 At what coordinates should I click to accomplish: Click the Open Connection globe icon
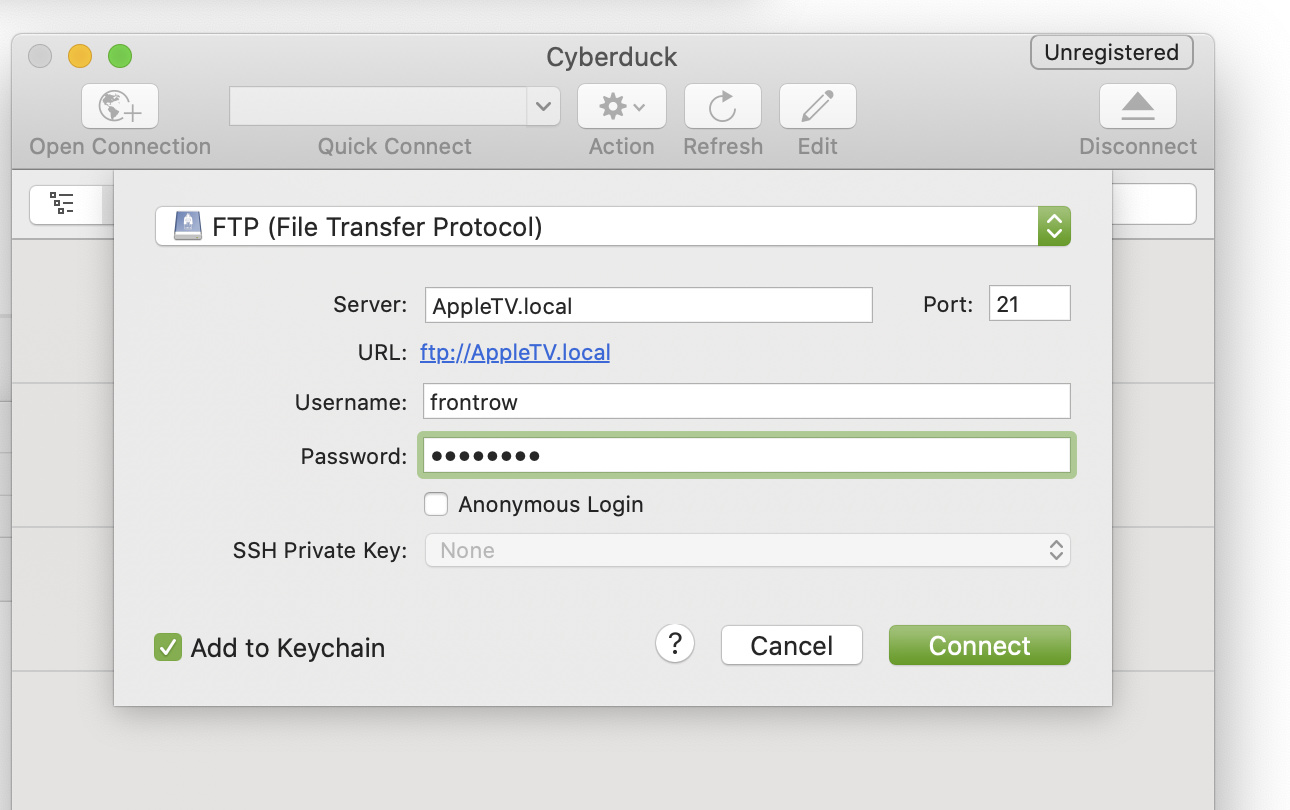coord(120,106)
